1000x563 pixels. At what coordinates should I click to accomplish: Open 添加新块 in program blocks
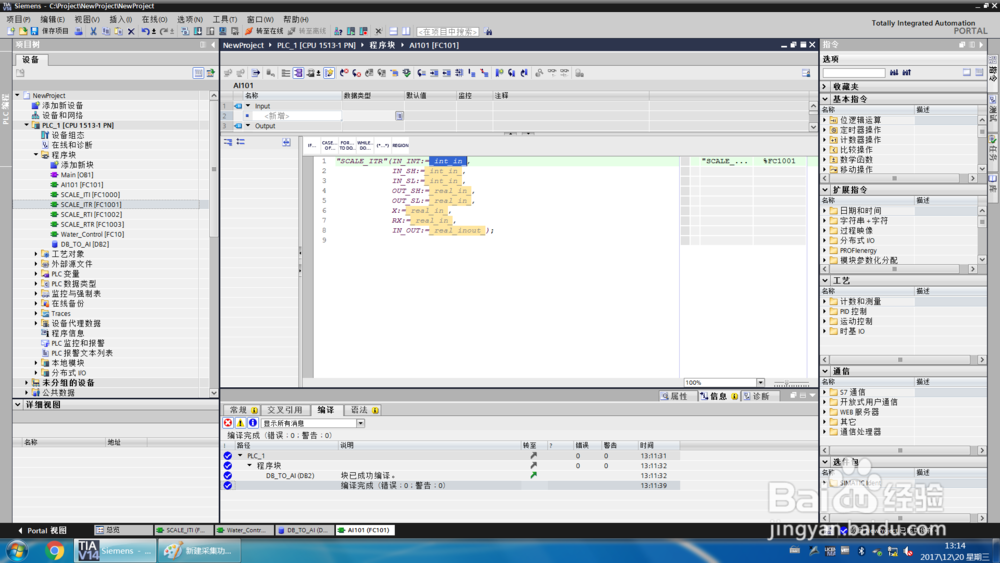point(77,165)
